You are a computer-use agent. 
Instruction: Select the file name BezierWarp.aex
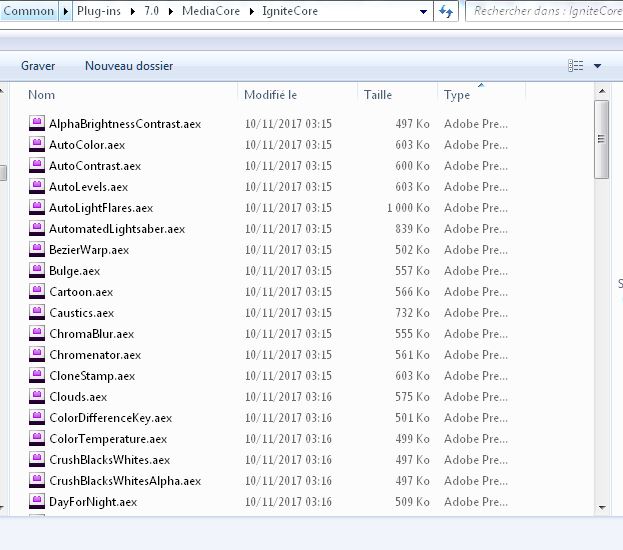89,250
